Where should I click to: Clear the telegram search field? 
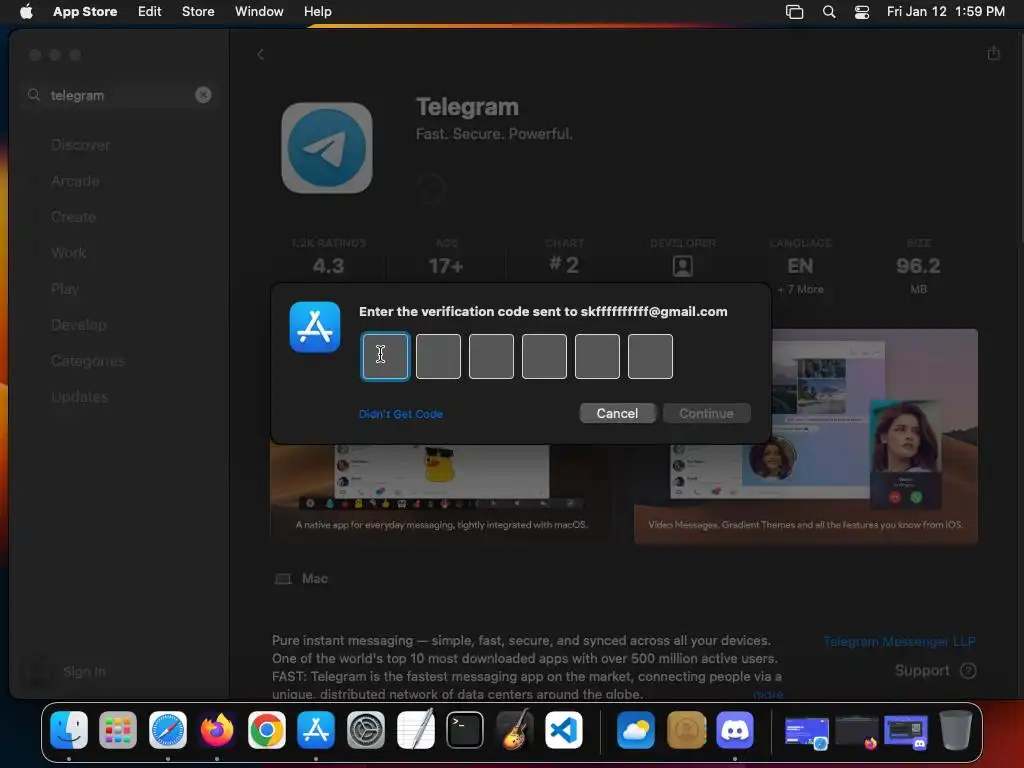pos(203,95)
